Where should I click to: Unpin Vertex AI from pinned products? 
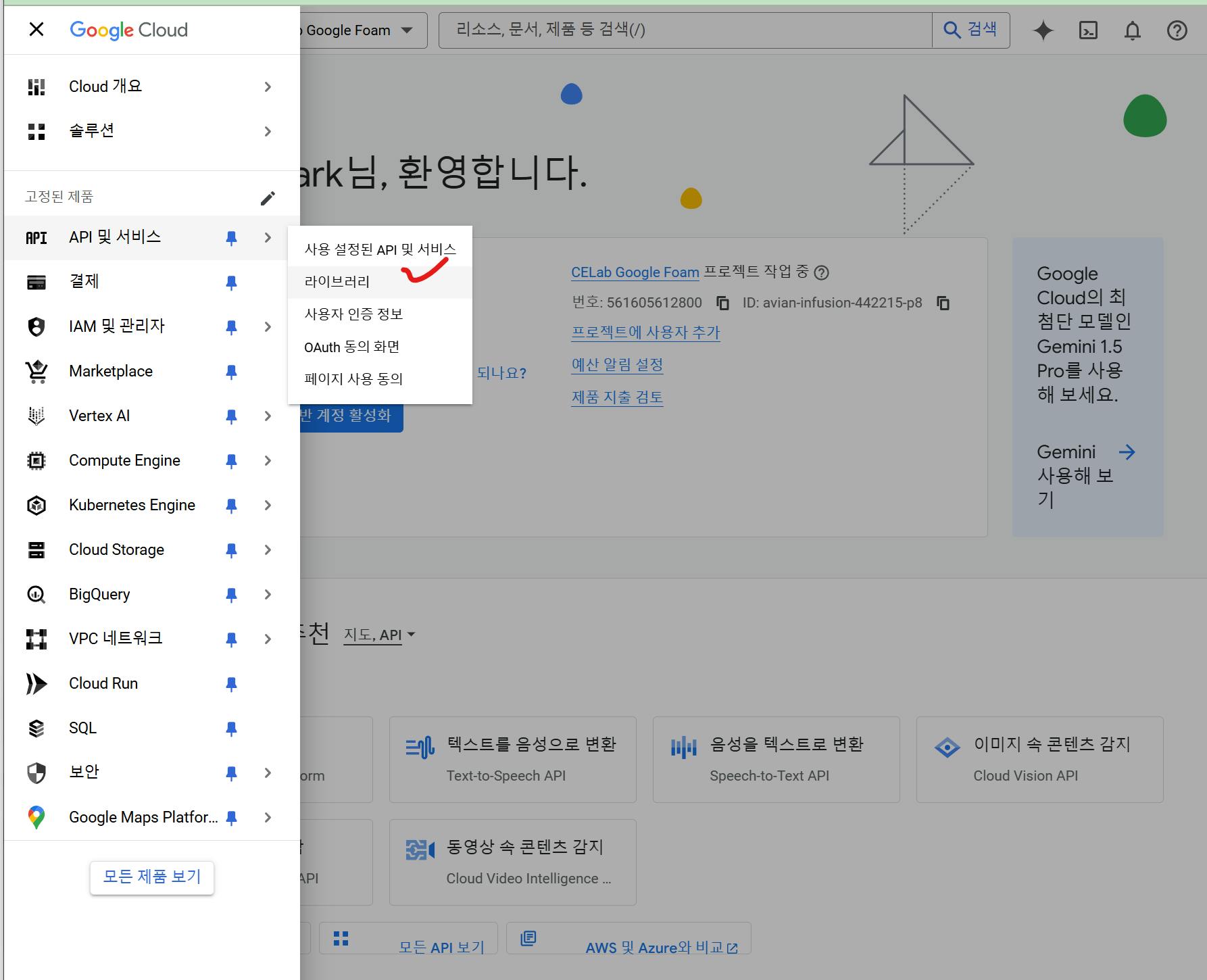pyautogui.click(x=231, y=416)
